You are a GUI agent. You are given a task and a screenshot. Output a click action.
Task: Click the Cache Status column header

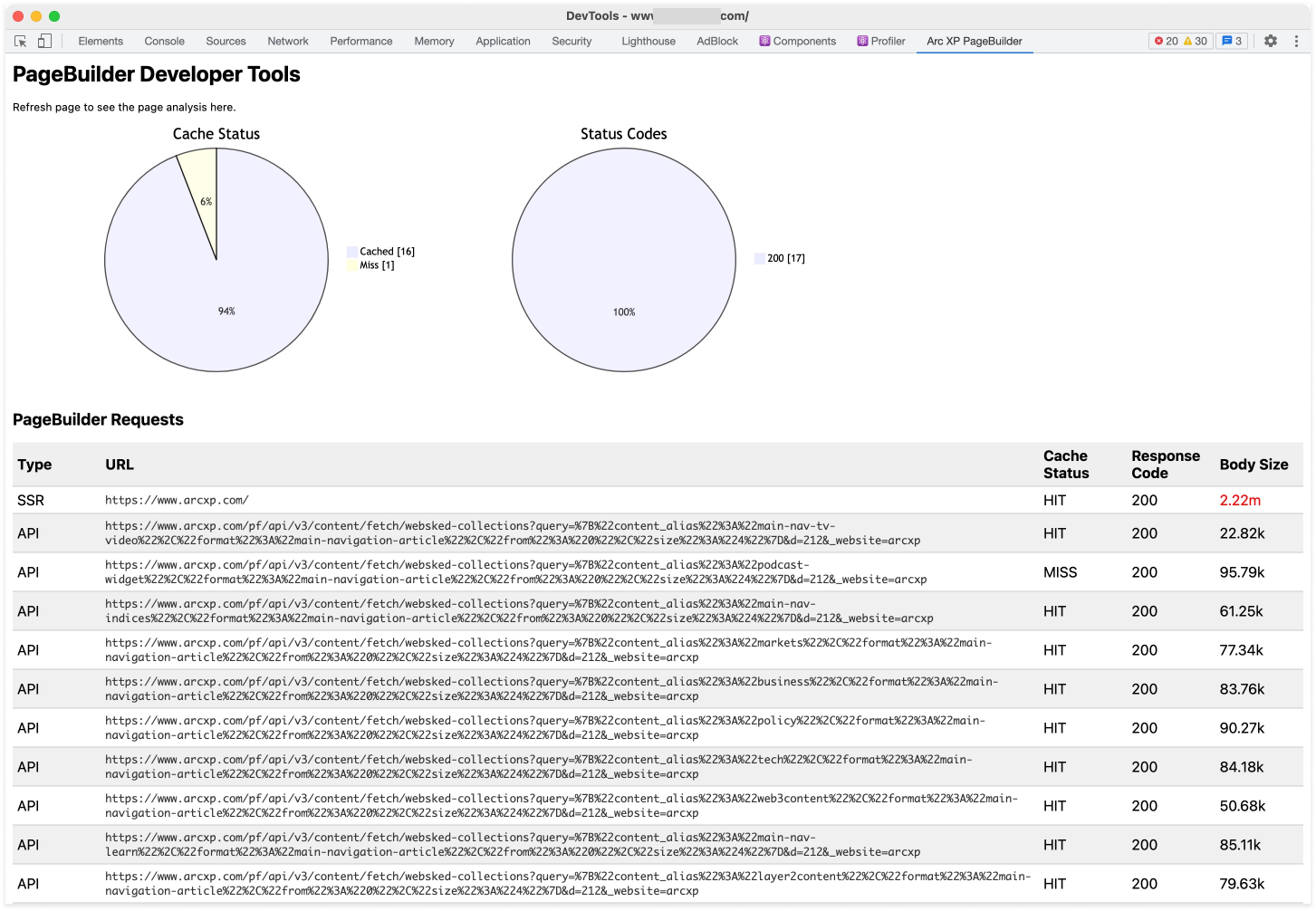[x=1066, y=465]
